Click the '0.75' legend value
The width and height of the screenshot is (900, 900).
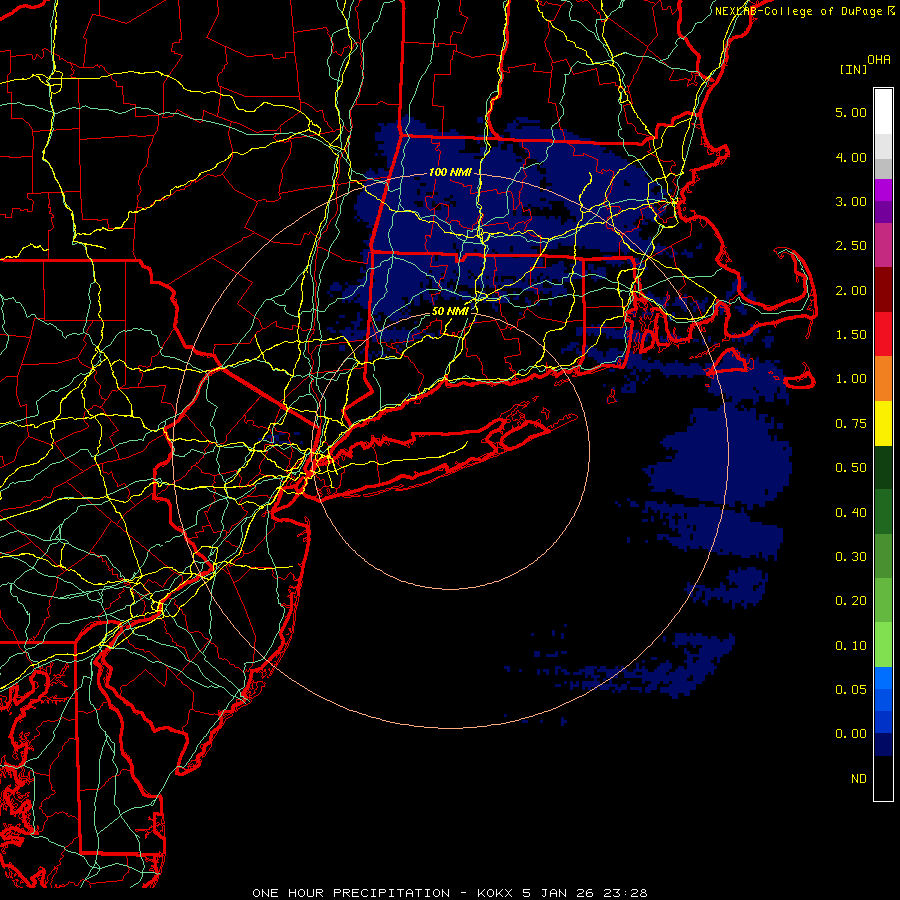click(x=851, y=424)
